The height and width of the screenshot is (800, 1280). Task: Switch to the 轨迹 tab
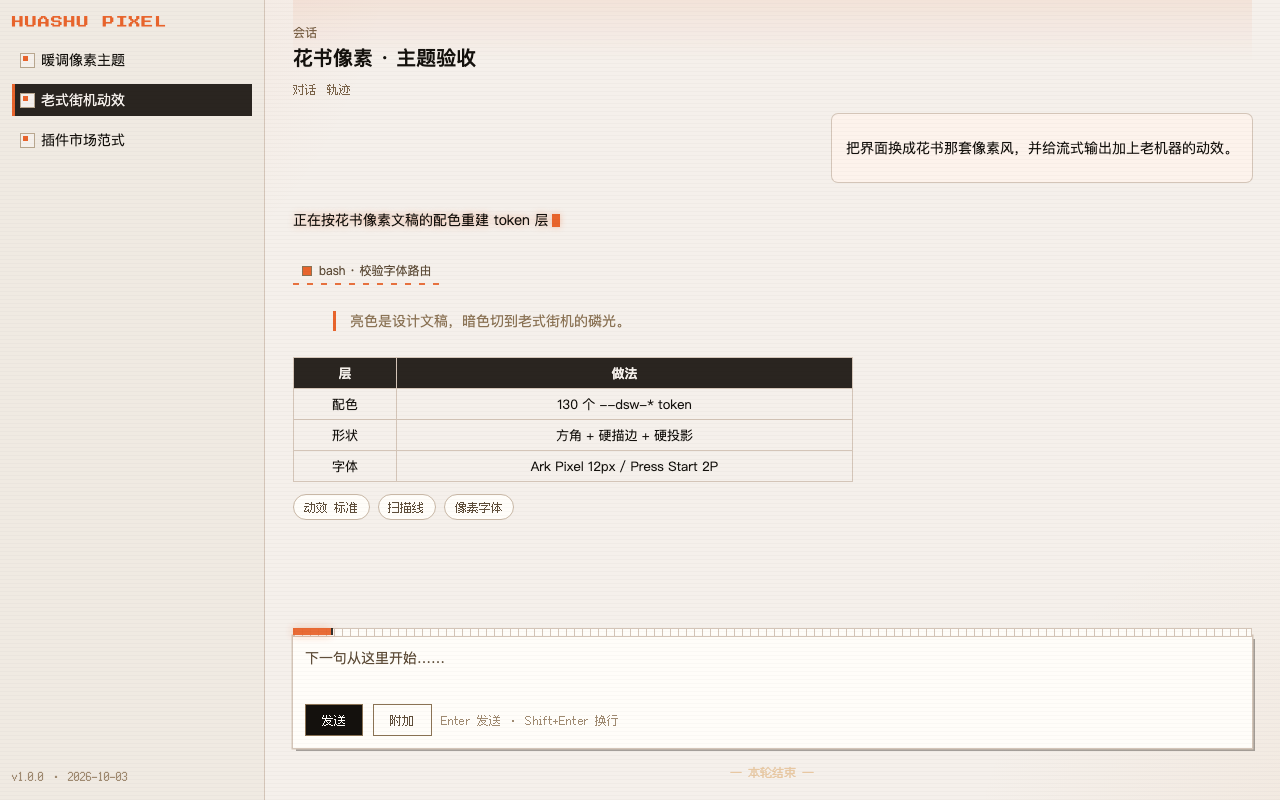click(x=338, y=90)
